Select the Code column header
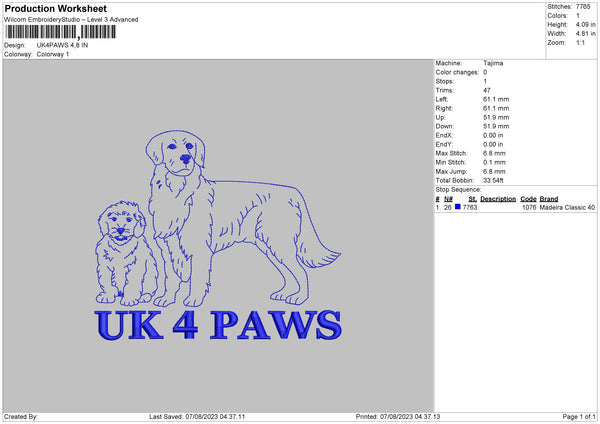The height and width of the screenshot is (424, 600). pyautogui.click(x=528, y=198)
